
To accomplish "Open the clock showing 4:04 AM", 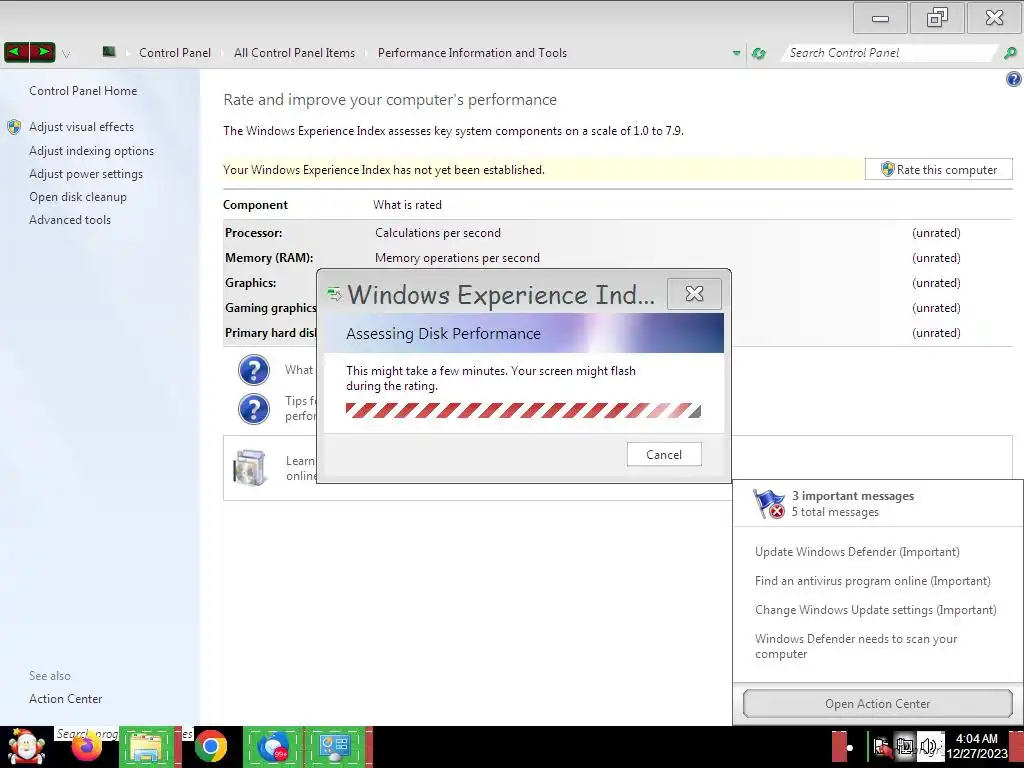I will tap(977, 746).
